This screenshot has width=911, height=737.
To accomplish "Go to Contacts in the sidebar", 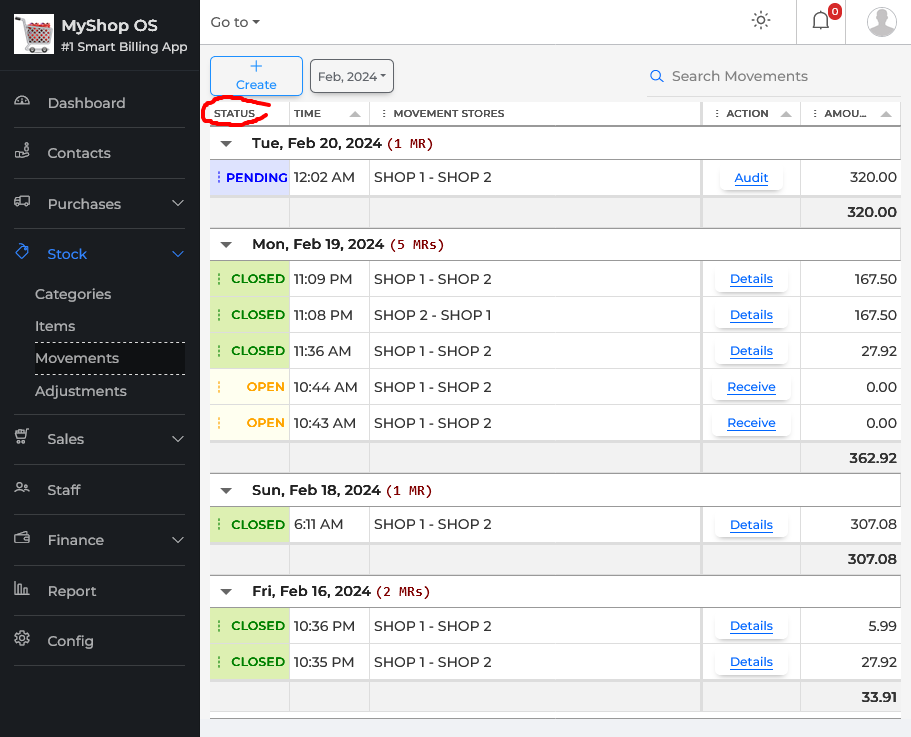I will (78, 153).
